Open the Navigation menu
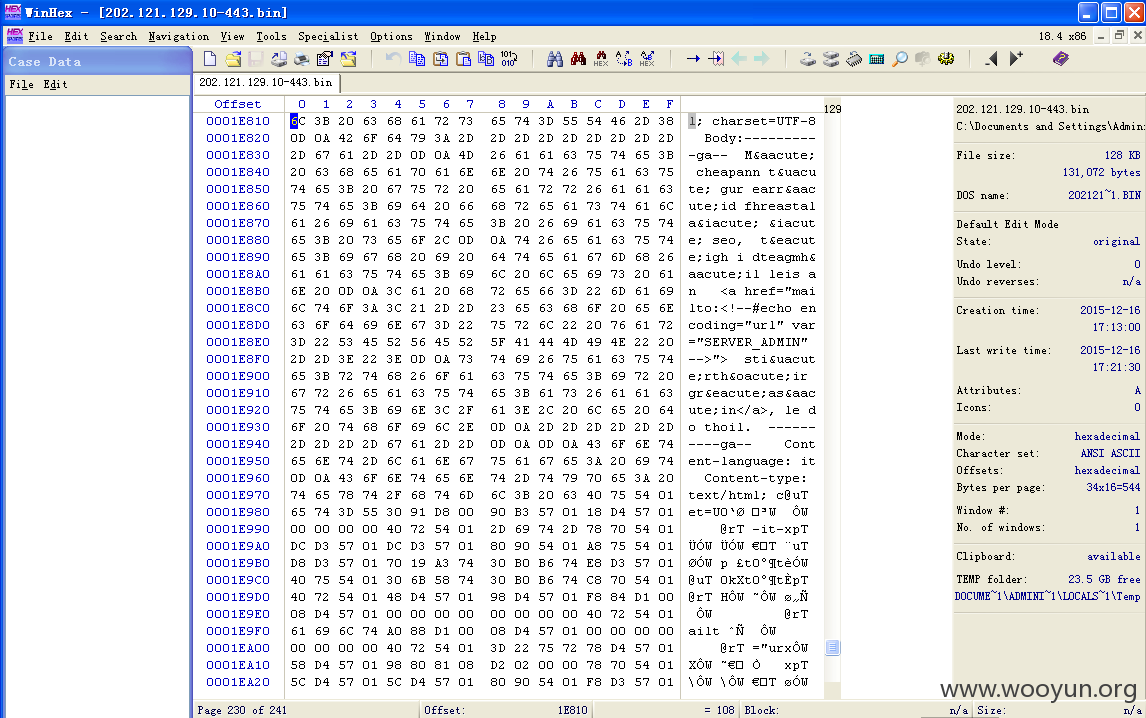 [x=178, y=37]
